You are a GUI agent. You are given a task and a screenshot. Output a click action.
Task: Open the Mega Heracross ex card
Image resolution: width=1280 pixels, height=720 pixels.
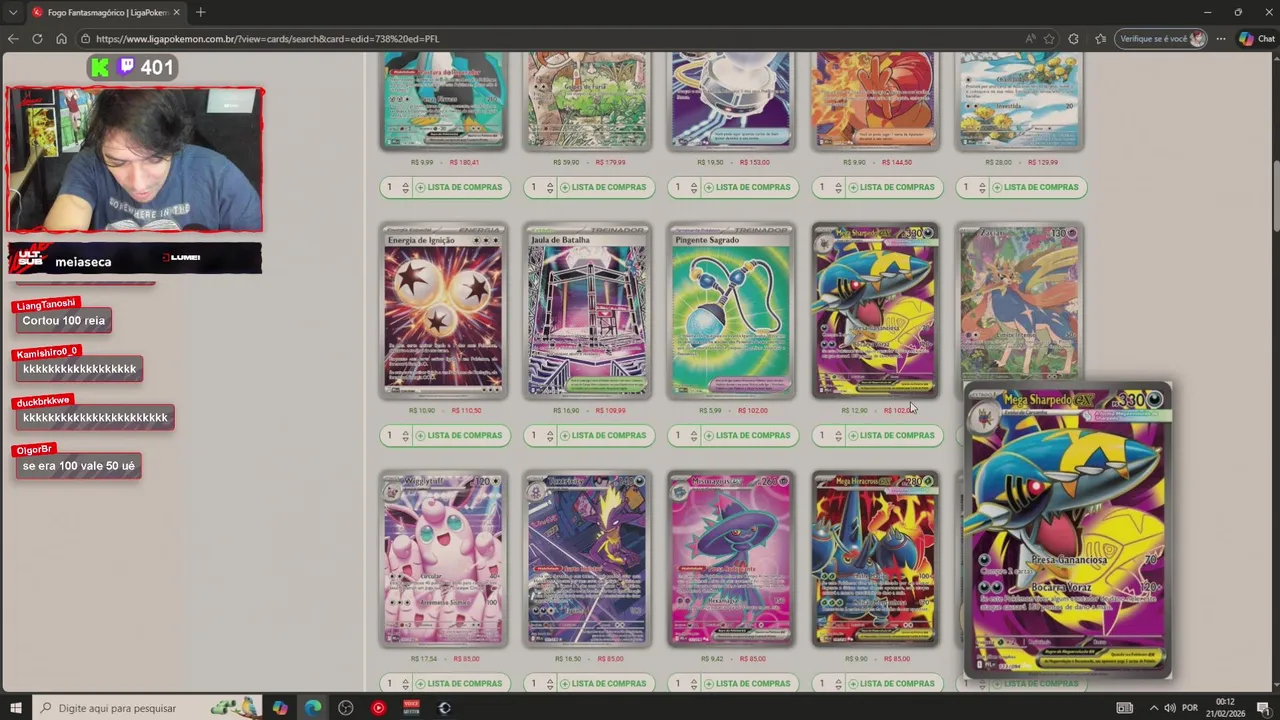875,559
